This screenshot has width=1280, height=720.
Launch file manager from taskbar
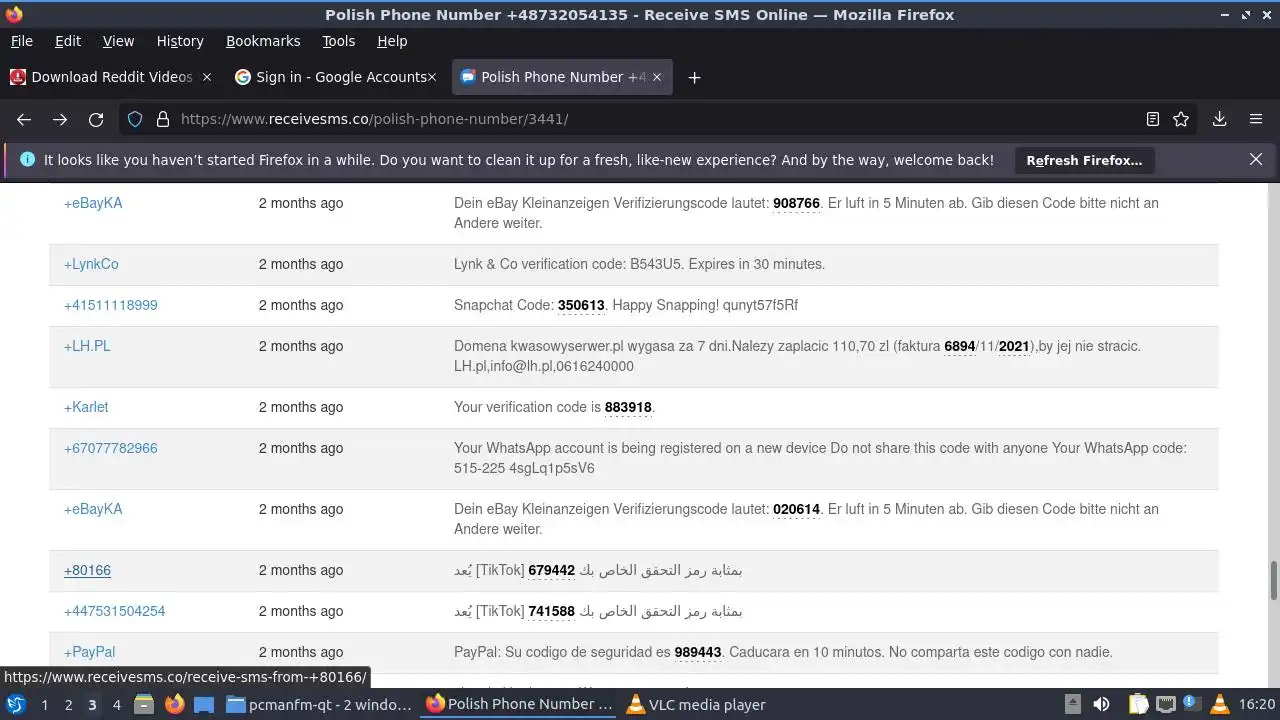[144, 704]
